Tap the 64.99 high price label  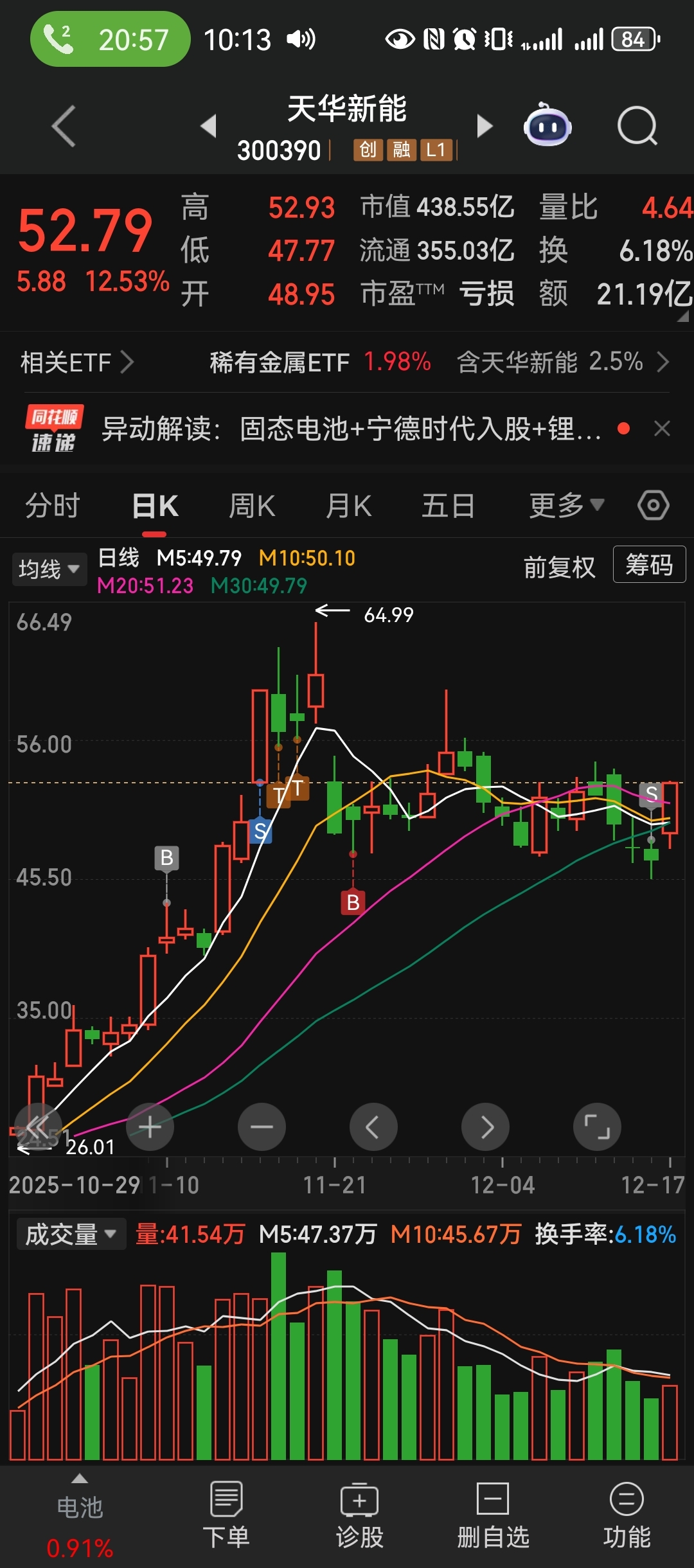[x=389, y=615]
